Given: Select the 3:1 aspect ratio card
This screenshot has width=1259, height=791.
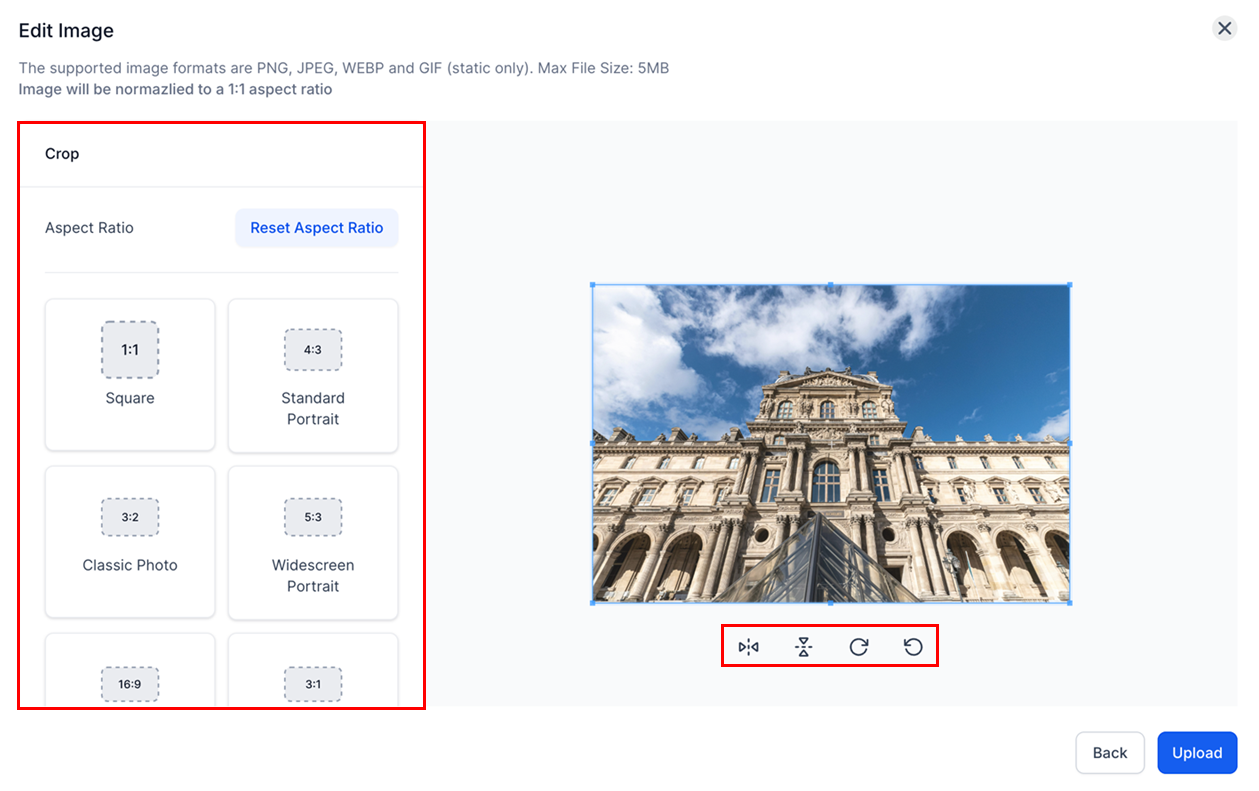Looking at the screenshot, I should pyautogui.click(x=313, y=670).
